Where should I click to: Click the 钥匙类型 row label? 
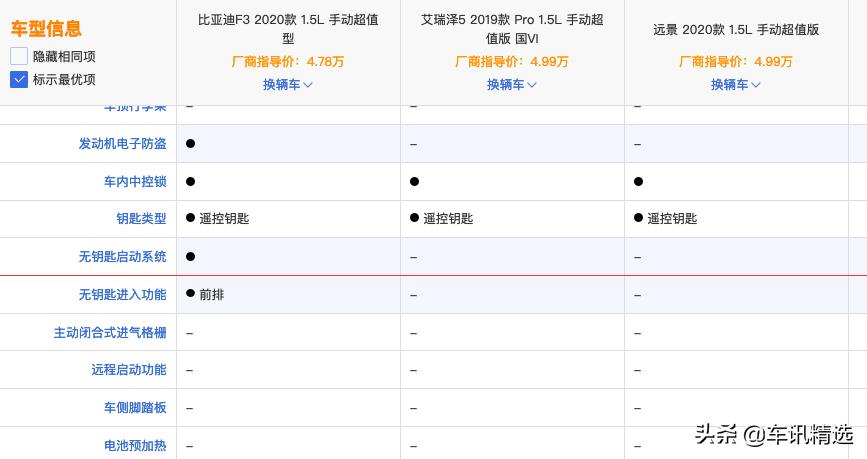(141, 219)
